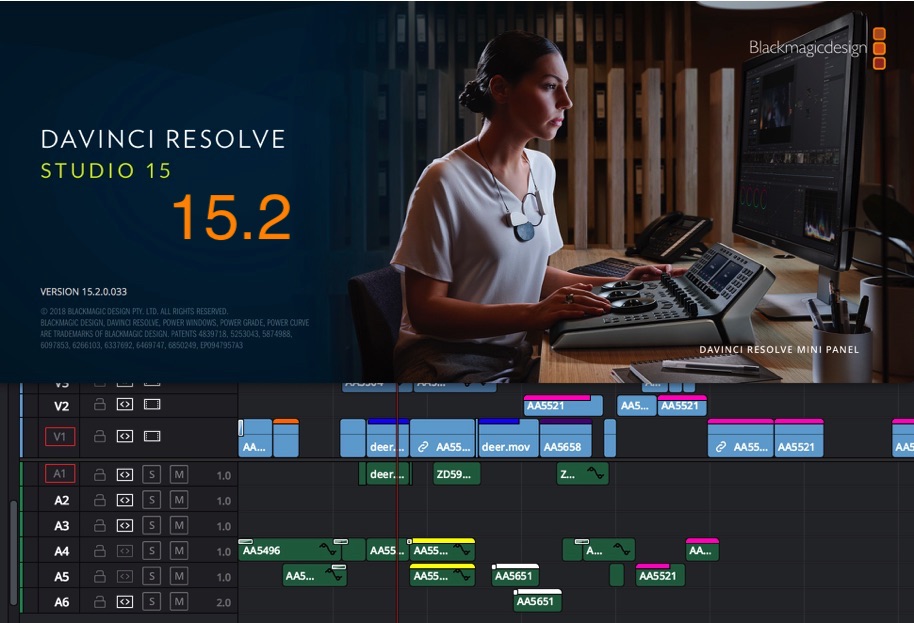Viewport: 914px width, 623px height.
Task: Select the A1 destination control
Action: (x=60, y=474)
